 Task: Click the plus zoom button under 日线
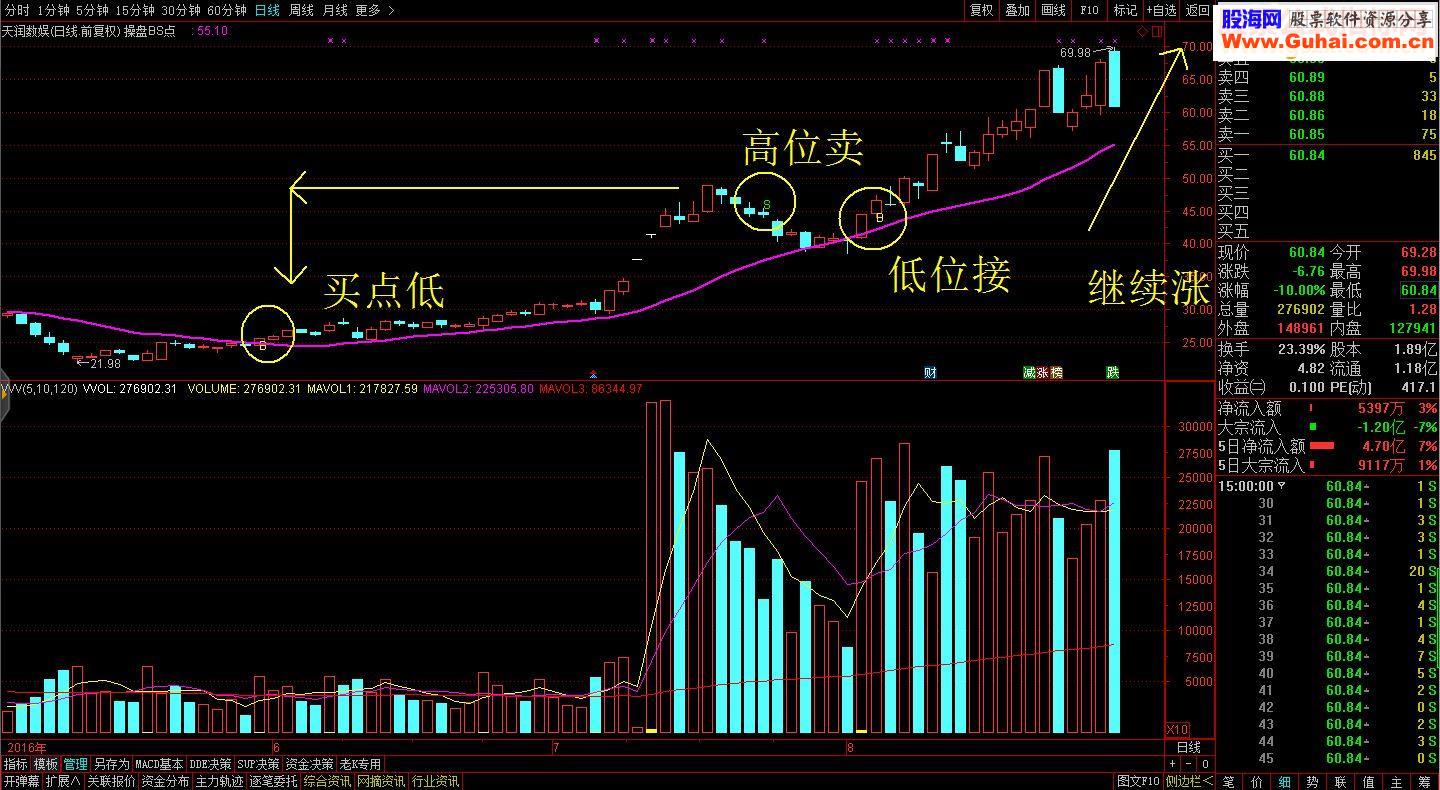[1173, 764]
